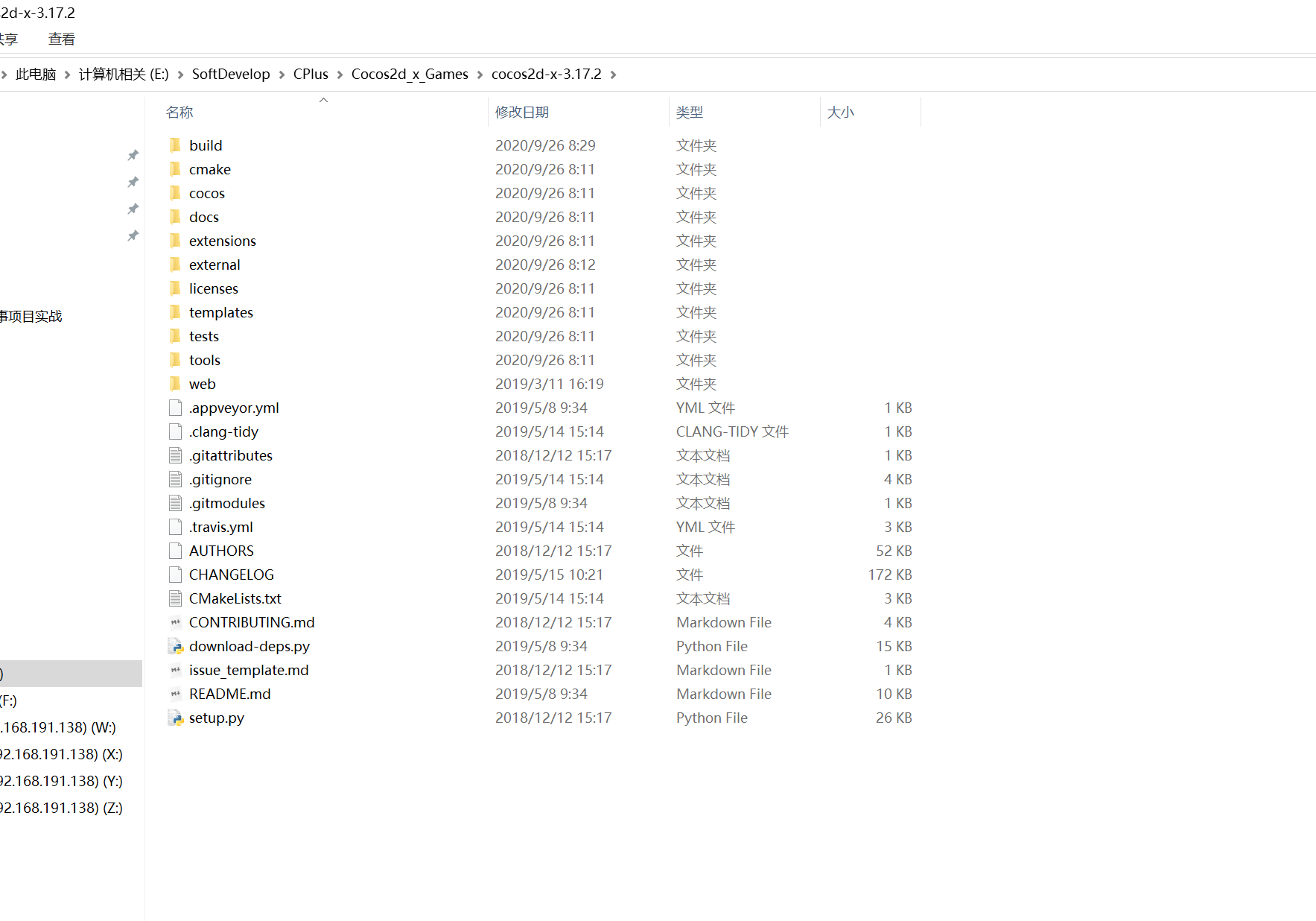
Task: Click the topmost pin icon in sidebar
Action: (x=133, y=155)
